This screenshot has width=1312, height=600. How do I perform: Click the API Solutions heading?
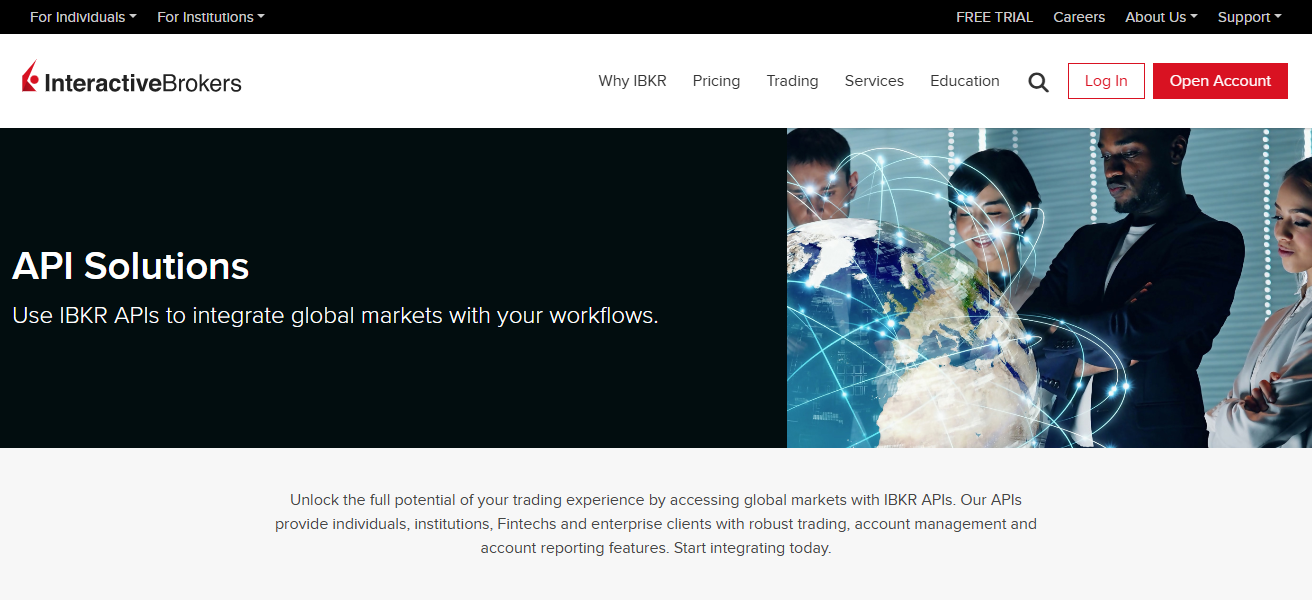(x=129, y=266)
